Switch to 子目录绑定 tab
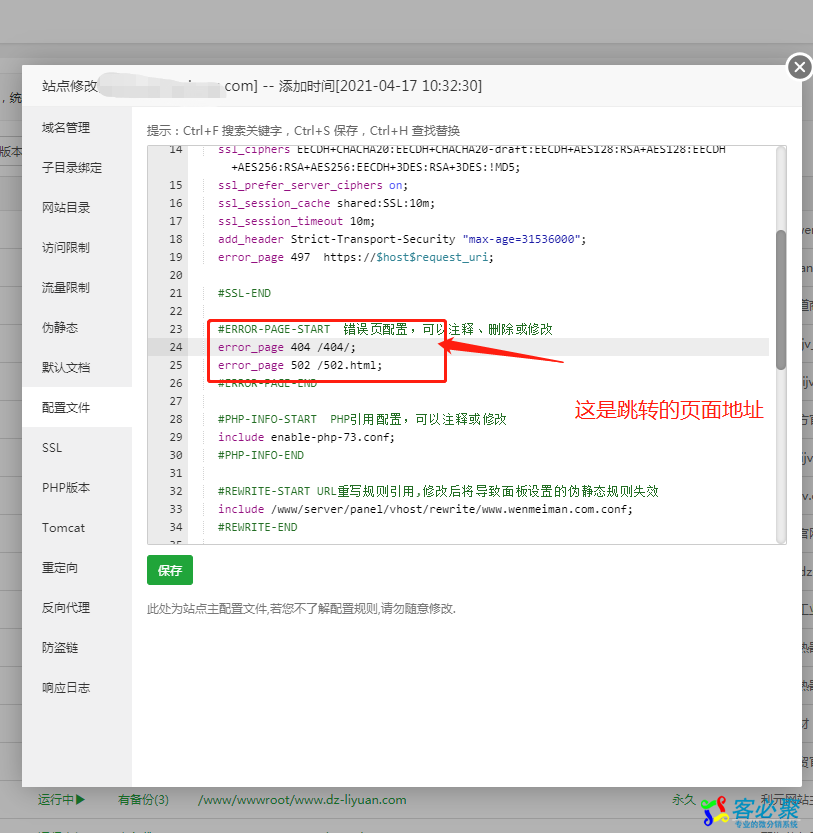Viewport: 813px width, 833px height. pyautogui.click(x=72, y=168)
